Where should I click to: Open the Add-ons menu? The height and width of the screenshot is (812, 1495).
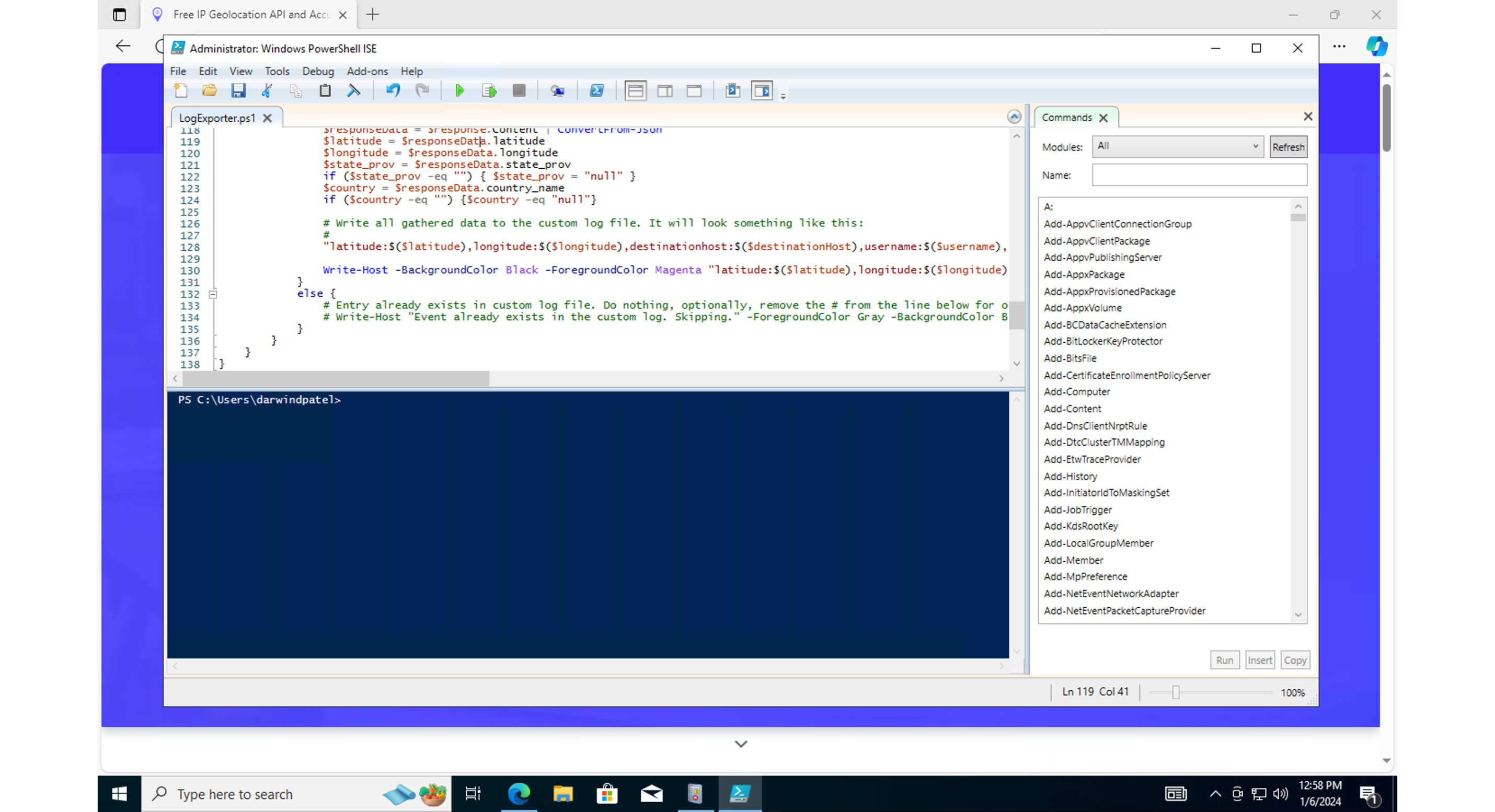point(367,72)
